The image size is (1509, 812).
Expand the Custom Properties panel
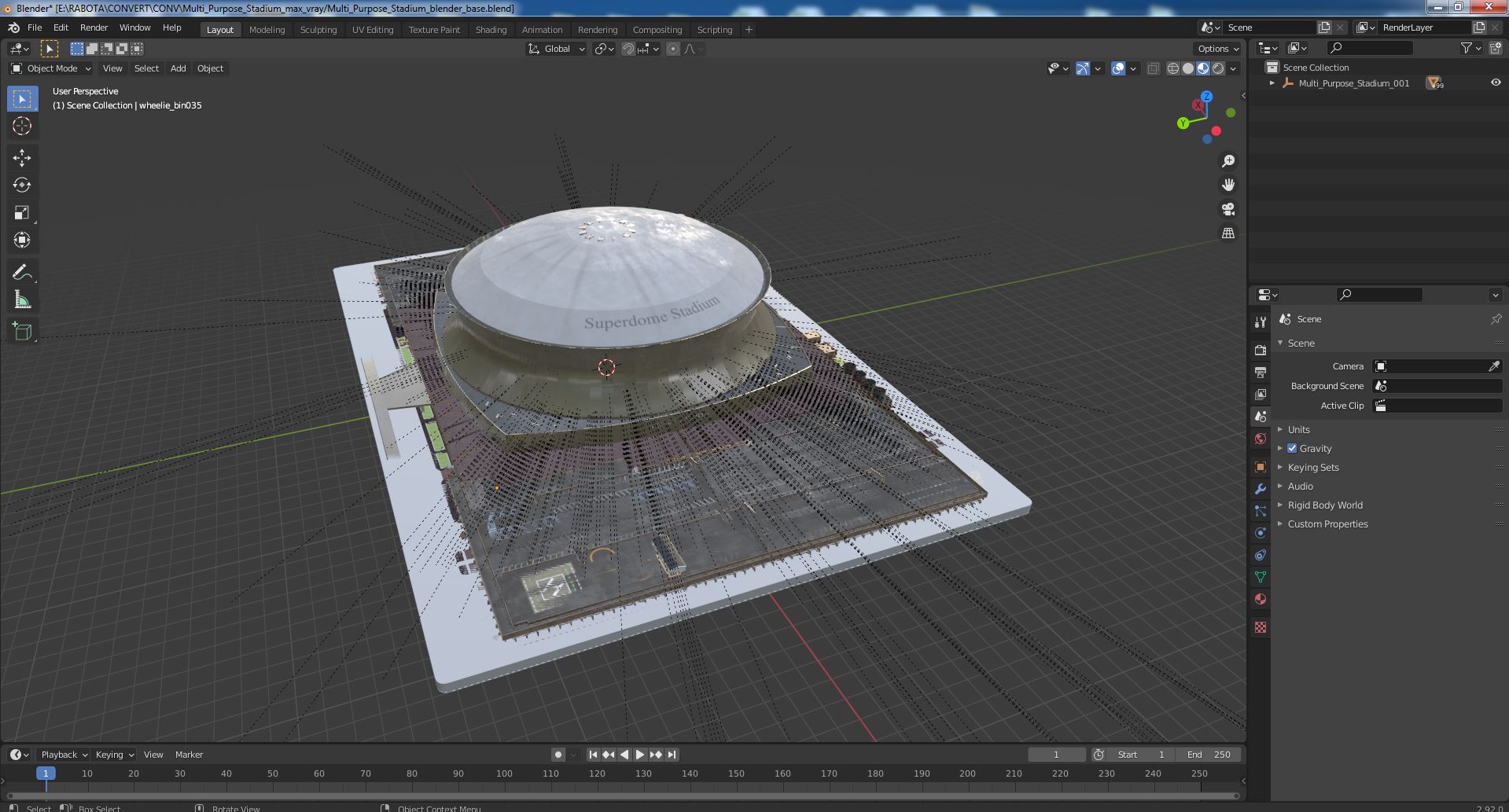click(x=1327, y=524)
